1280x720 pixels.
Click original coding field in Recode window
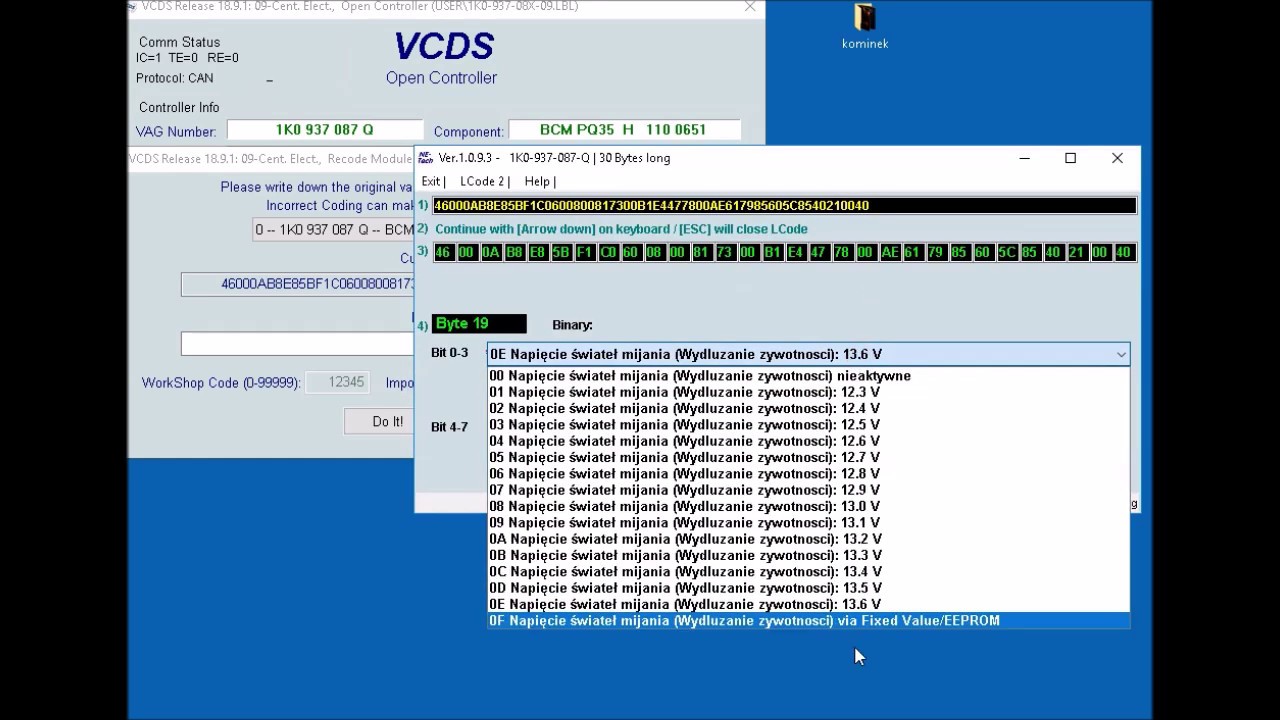point(297,284)
